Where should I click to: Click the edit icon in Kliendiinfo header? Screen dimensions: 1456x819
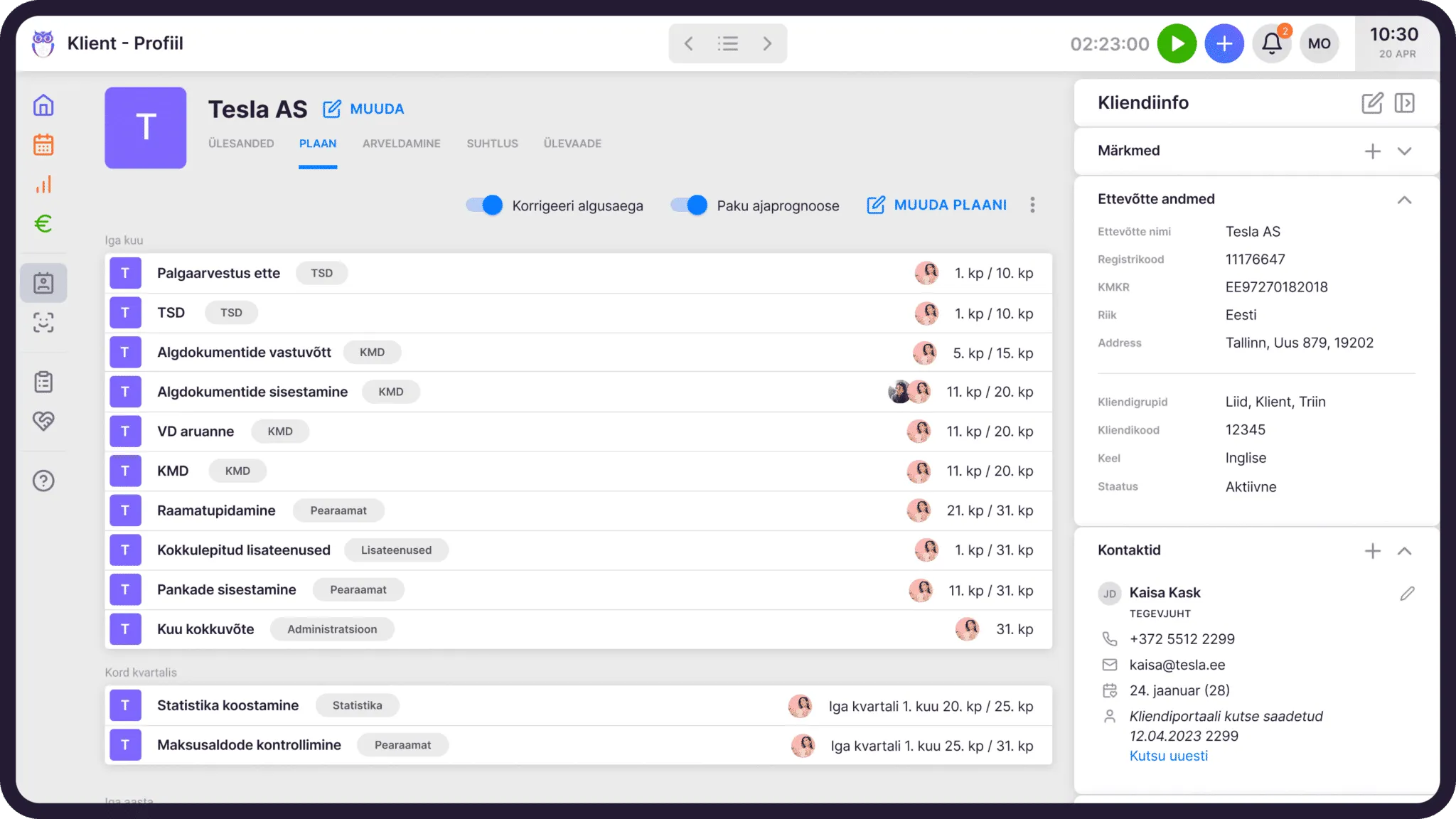coord(1372,103)
